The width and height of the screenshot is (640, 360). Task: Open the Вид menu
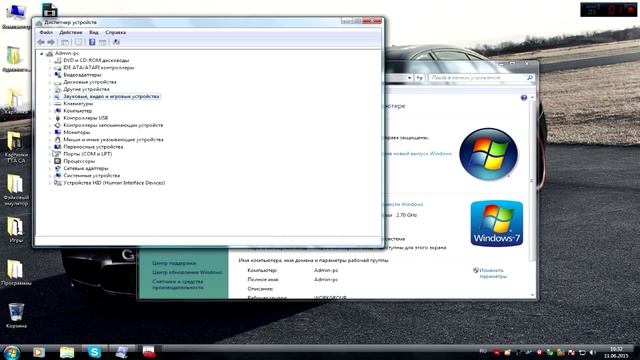point(94,32)
